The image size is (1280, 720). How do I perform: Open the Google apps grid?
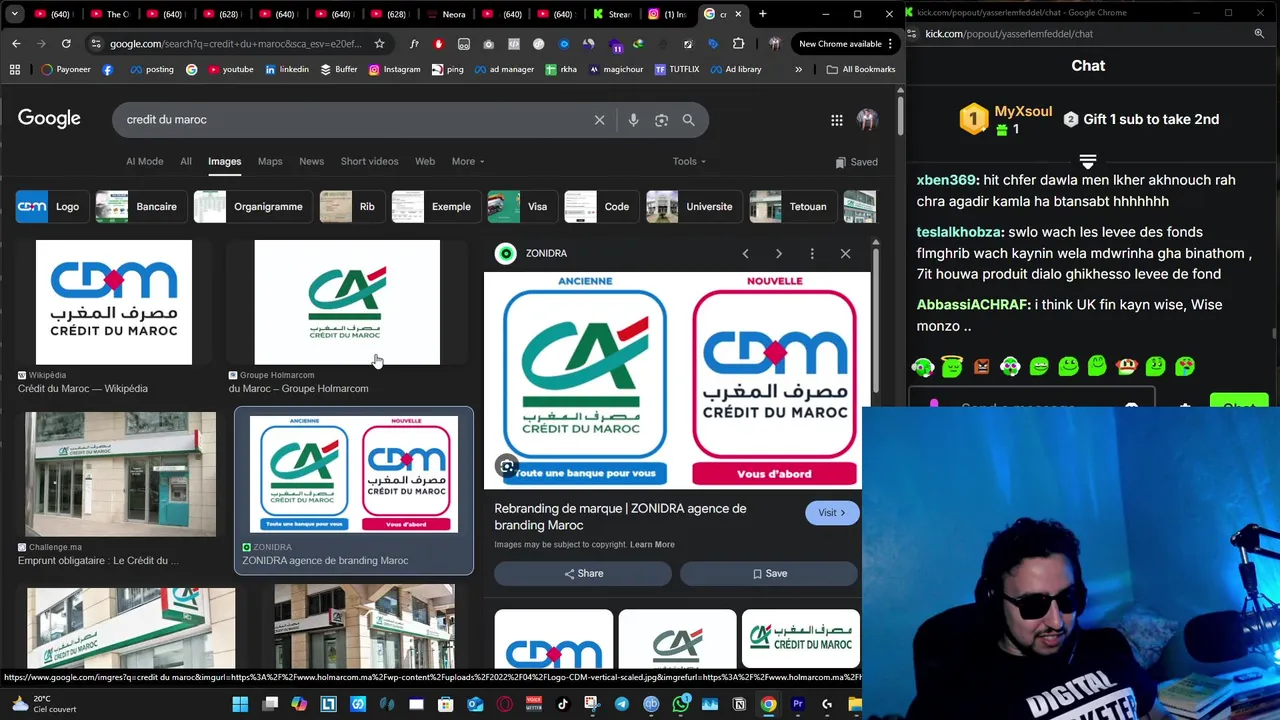click(836, 120)
